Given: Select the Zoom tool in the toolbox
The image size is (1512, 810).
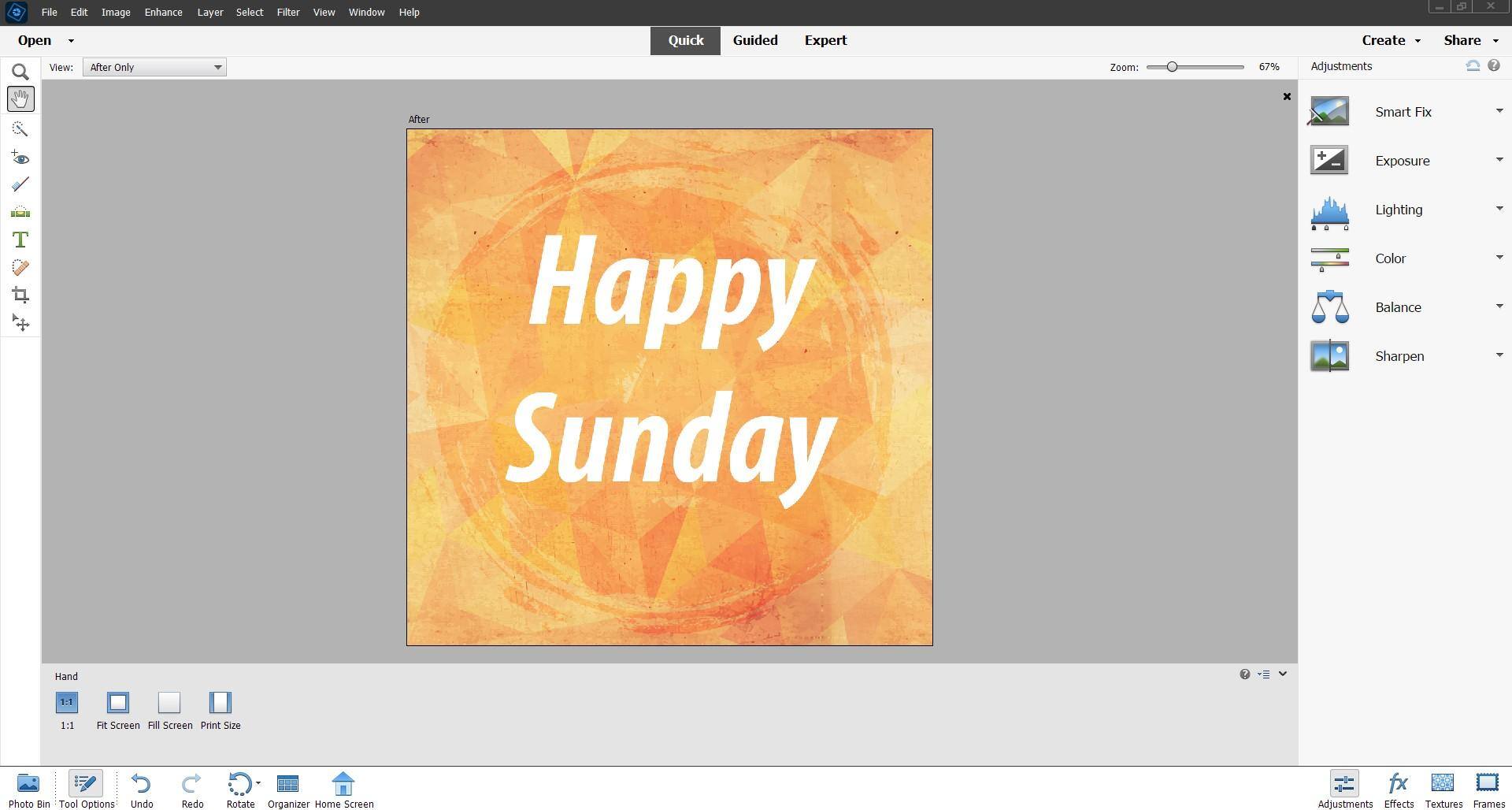Looking at the screenshot, I should pos(20,72).
